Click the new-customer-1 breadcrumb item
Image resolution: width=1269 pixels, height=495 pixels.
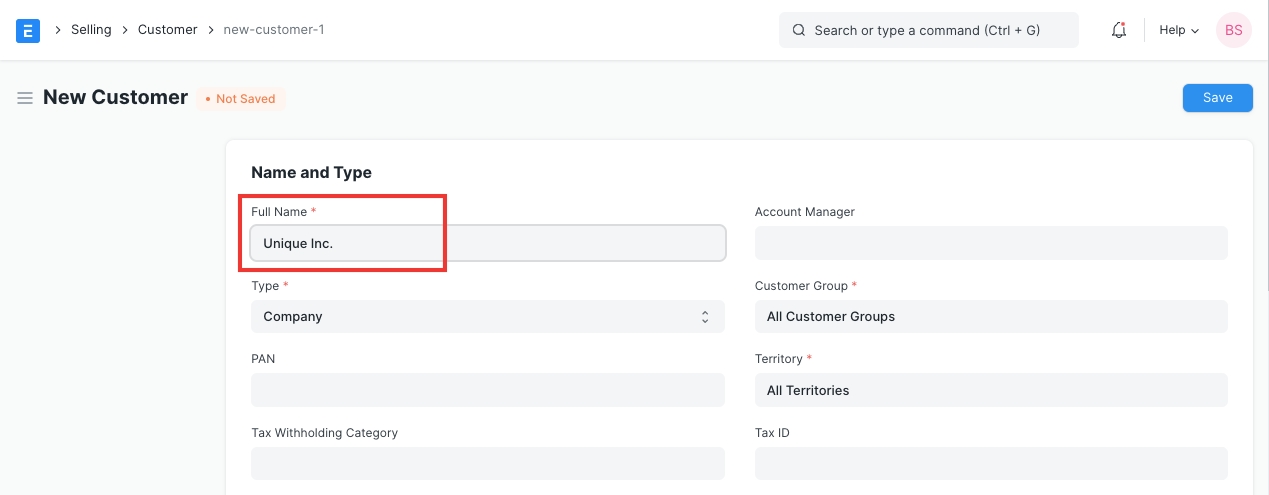pyautogui.click(x=273, y=30)
